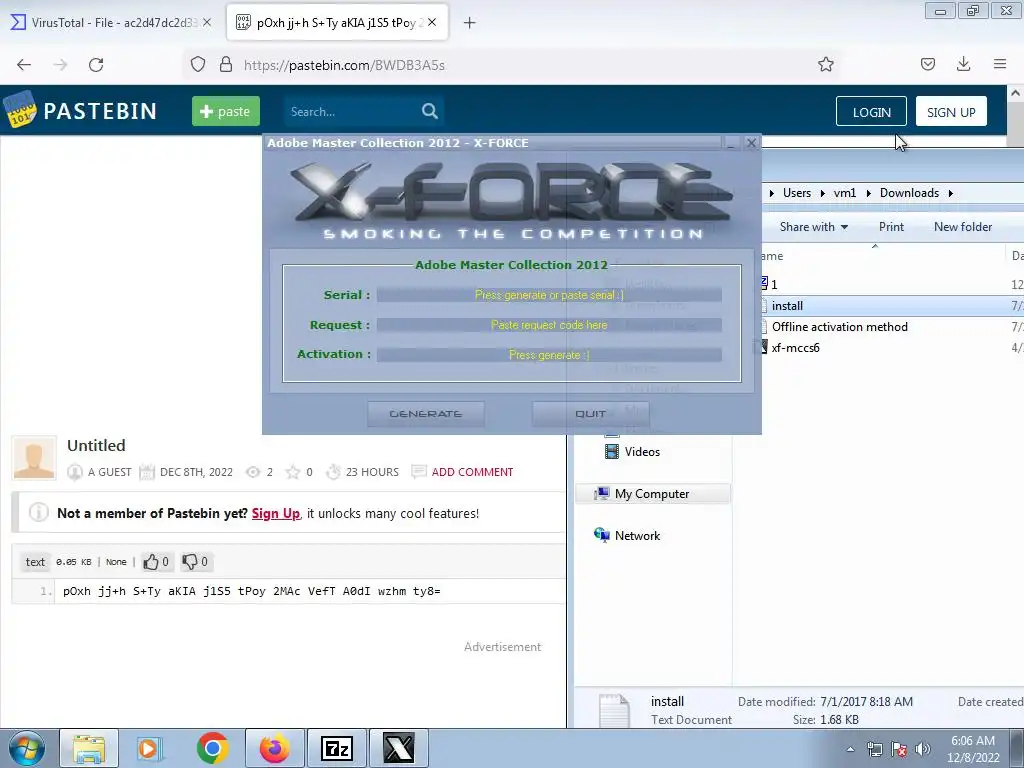The width and height of the screenshot is (1024, 768).
Task: Open the media player taskbar icon
Action: pos(150,748)
